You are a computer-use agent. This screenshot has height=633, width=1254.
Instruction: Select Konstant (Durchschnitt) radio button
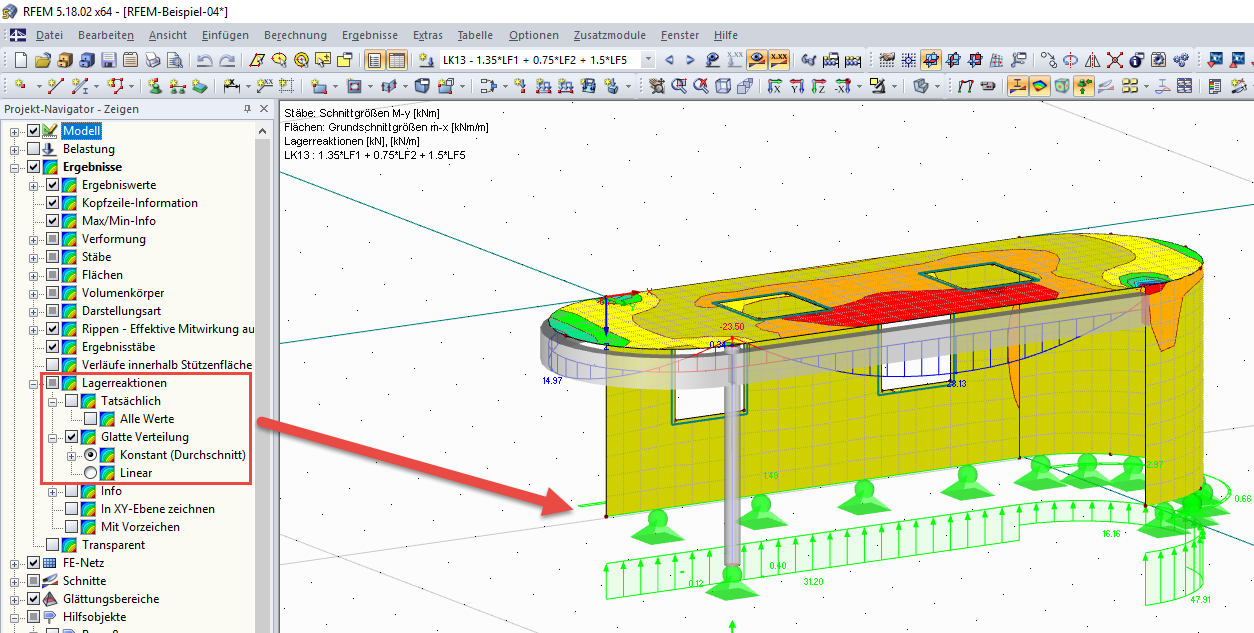91,455
